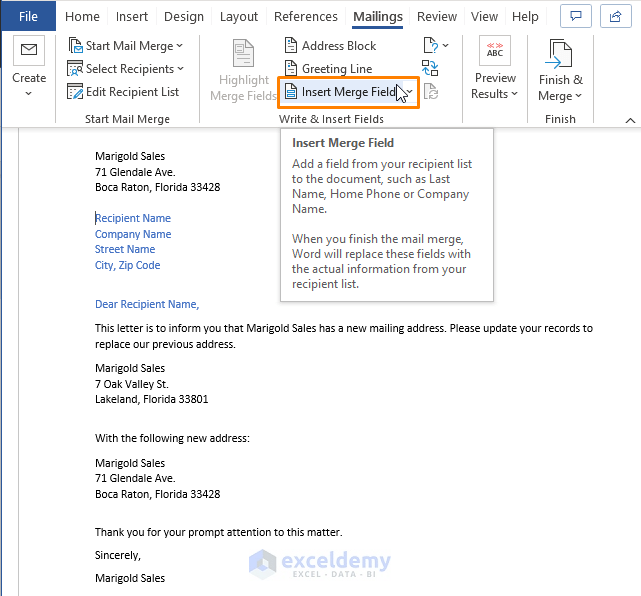Click the Match Fields icon
This screenshot has width=641, height=596.
(430, 68)
